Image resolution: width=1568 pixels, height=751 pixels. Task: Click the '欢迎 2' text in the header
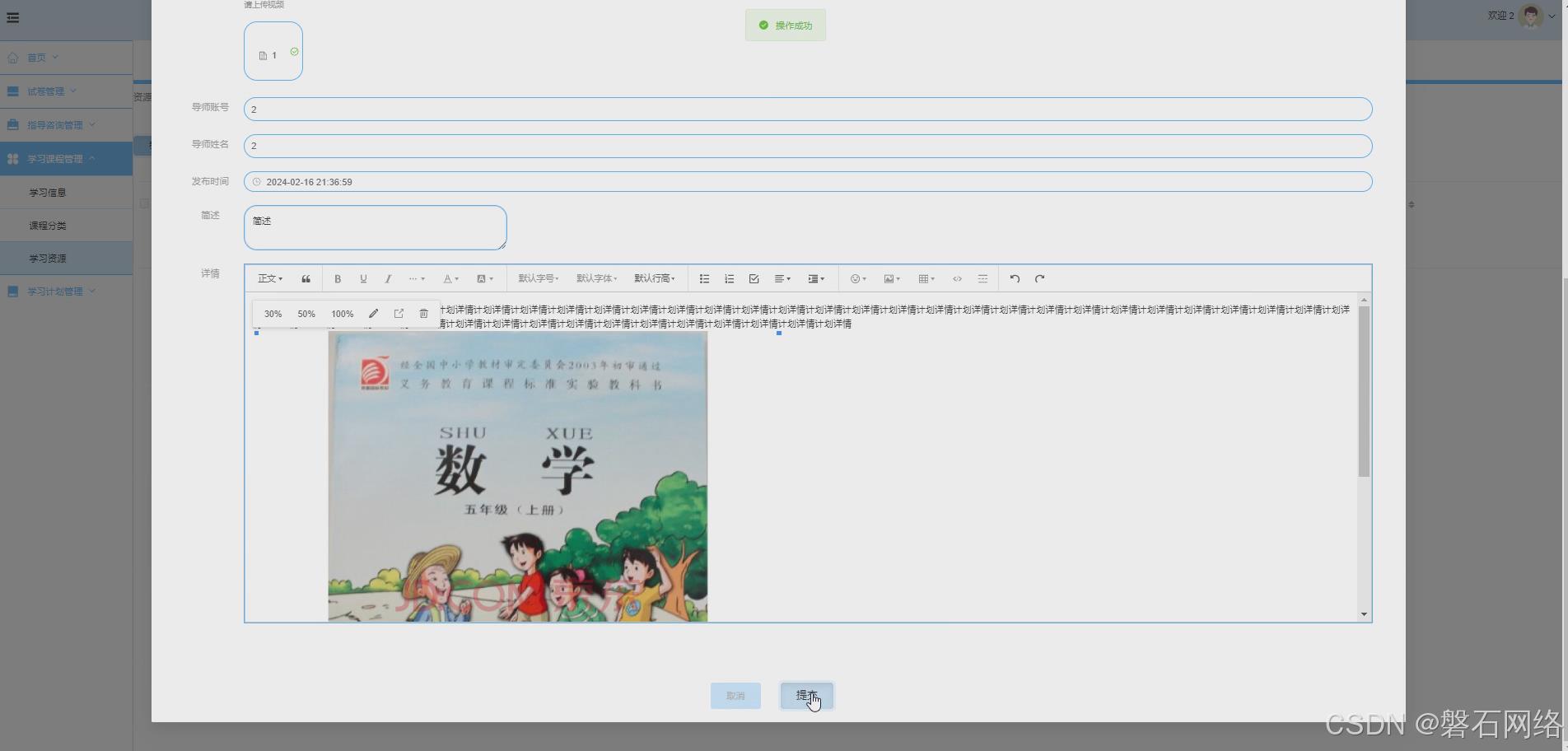1500,16
